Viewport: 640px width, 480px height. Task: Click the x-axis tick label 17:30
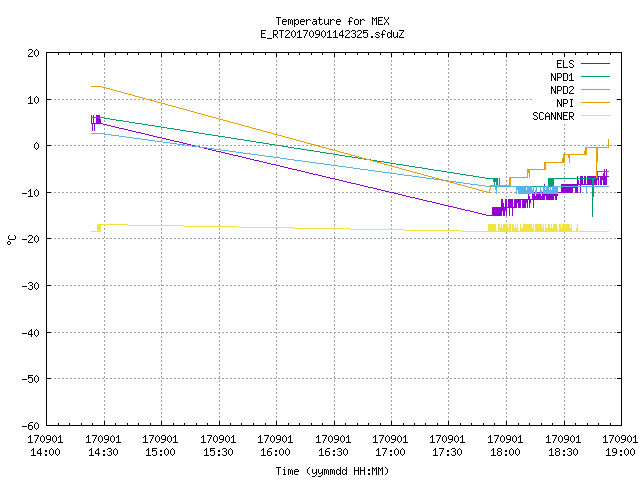coord(448,452)
